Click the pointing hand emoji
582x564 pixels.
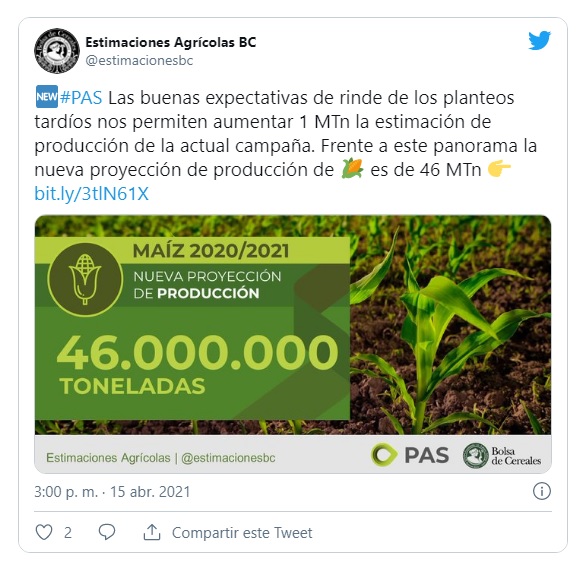click(499, 169)
